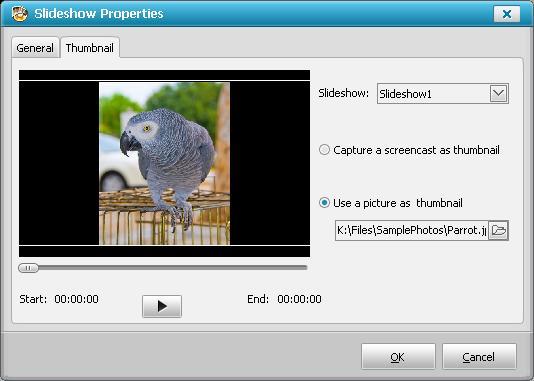This screenshot has width=534, height=381.
Task: Click the preview timeline slider handle
Action: click(28, 268)
